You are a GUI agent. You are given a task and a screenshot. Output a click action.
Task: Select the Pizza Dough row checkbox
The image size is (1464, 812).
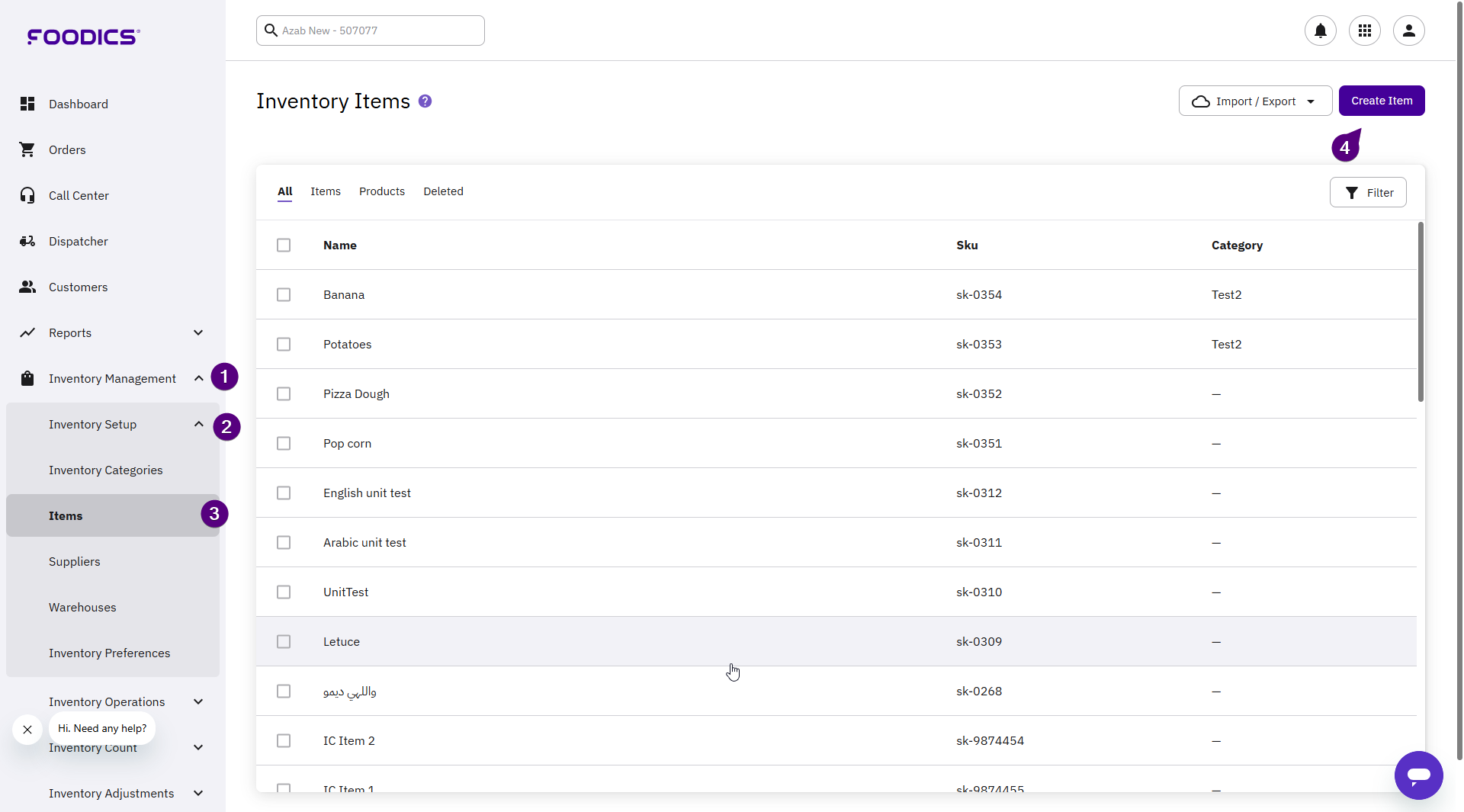click(284, 394)
